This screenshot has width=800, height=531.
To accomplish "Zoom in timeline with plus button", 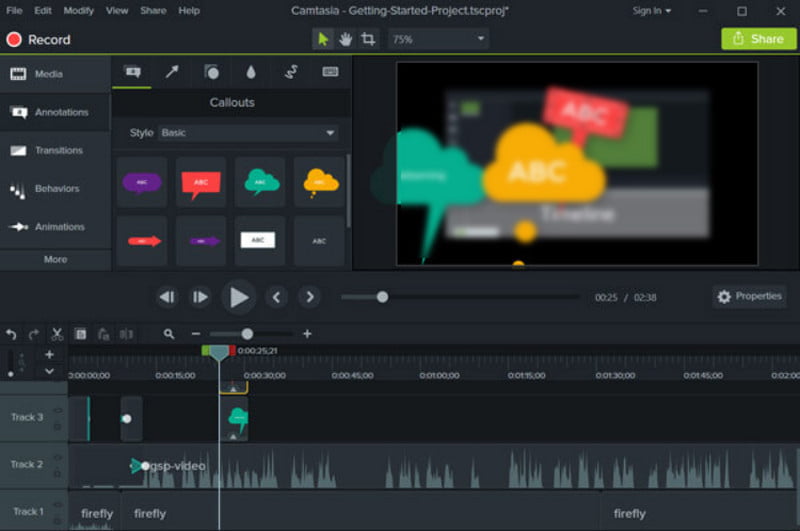I will 307,334.
